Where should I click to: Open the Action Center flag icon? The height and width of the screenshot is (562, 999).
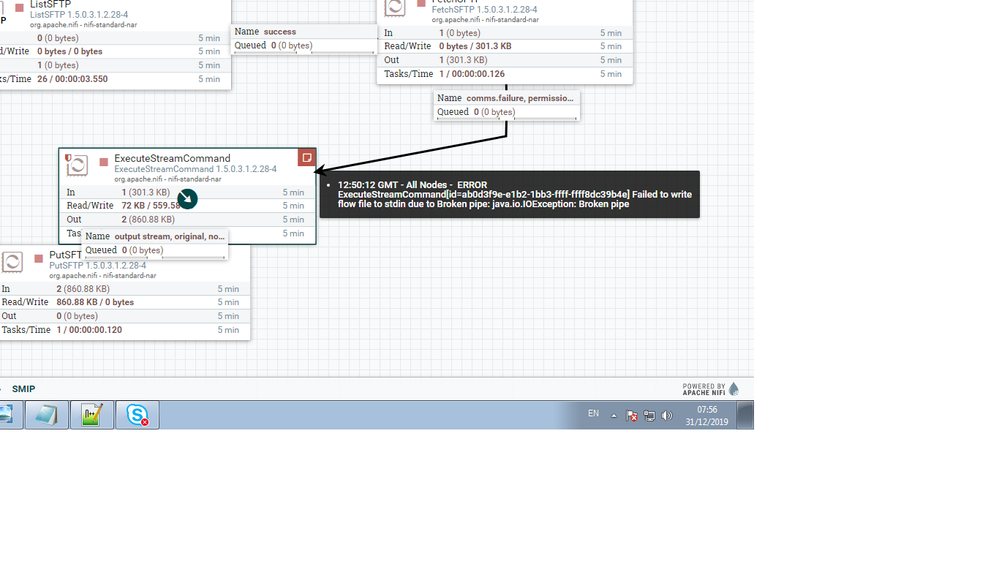point(631,415)
